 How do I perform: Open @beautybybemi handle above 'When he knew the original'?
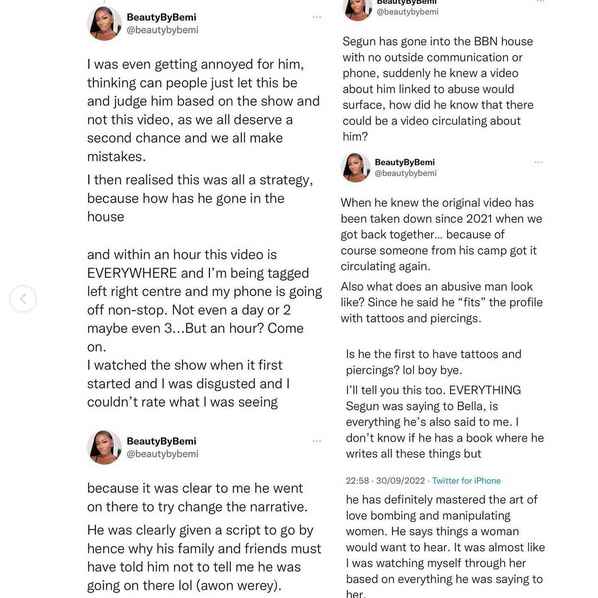[405, 173]
